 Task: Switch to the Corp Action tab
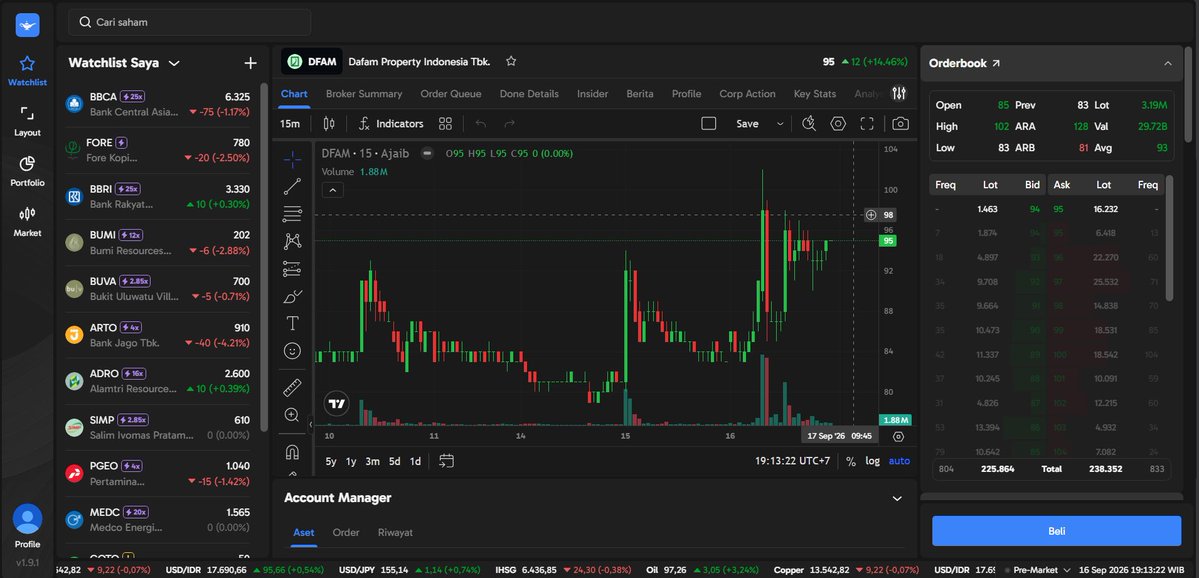point(747,93)
